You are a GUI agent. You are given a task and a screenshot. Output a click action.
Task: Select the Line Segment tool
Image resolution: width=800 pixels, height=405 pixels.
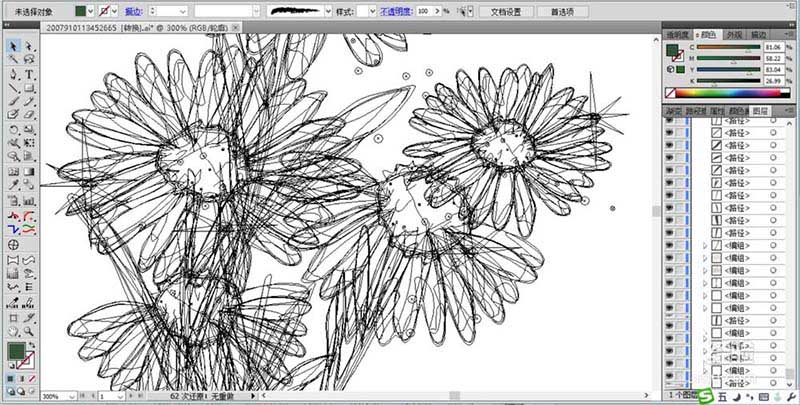coord(14,88)
